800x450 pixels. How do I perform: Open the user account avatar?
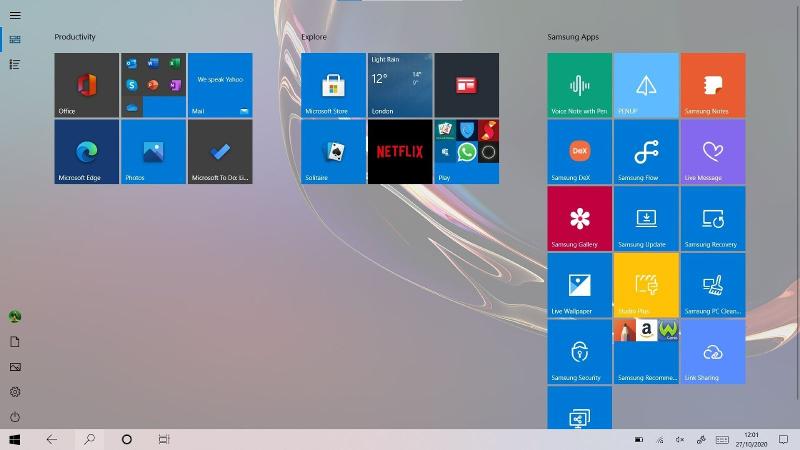(x=15, y=317)
